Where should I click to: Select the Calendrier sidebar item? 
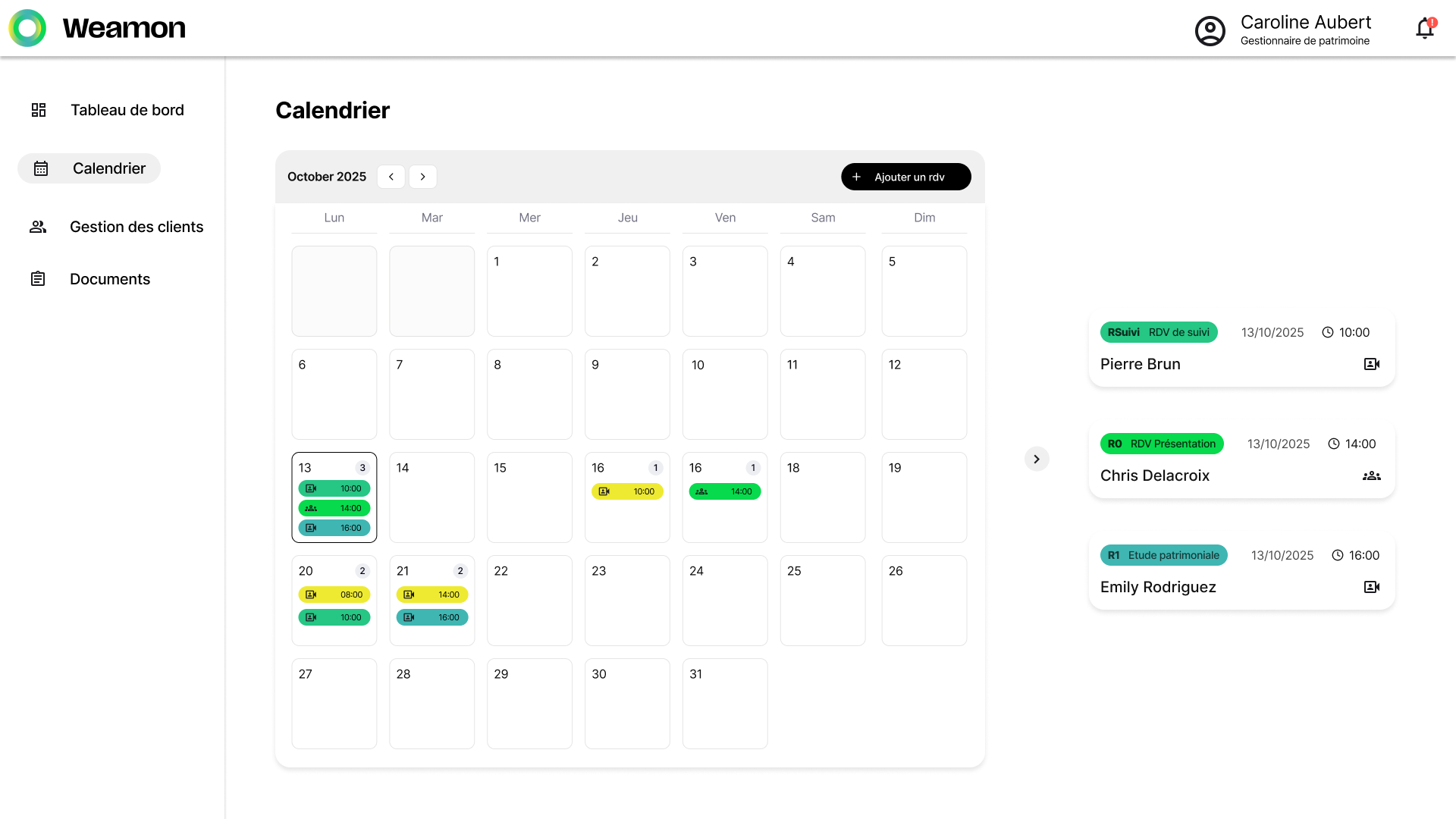click(x=89, y=168)
